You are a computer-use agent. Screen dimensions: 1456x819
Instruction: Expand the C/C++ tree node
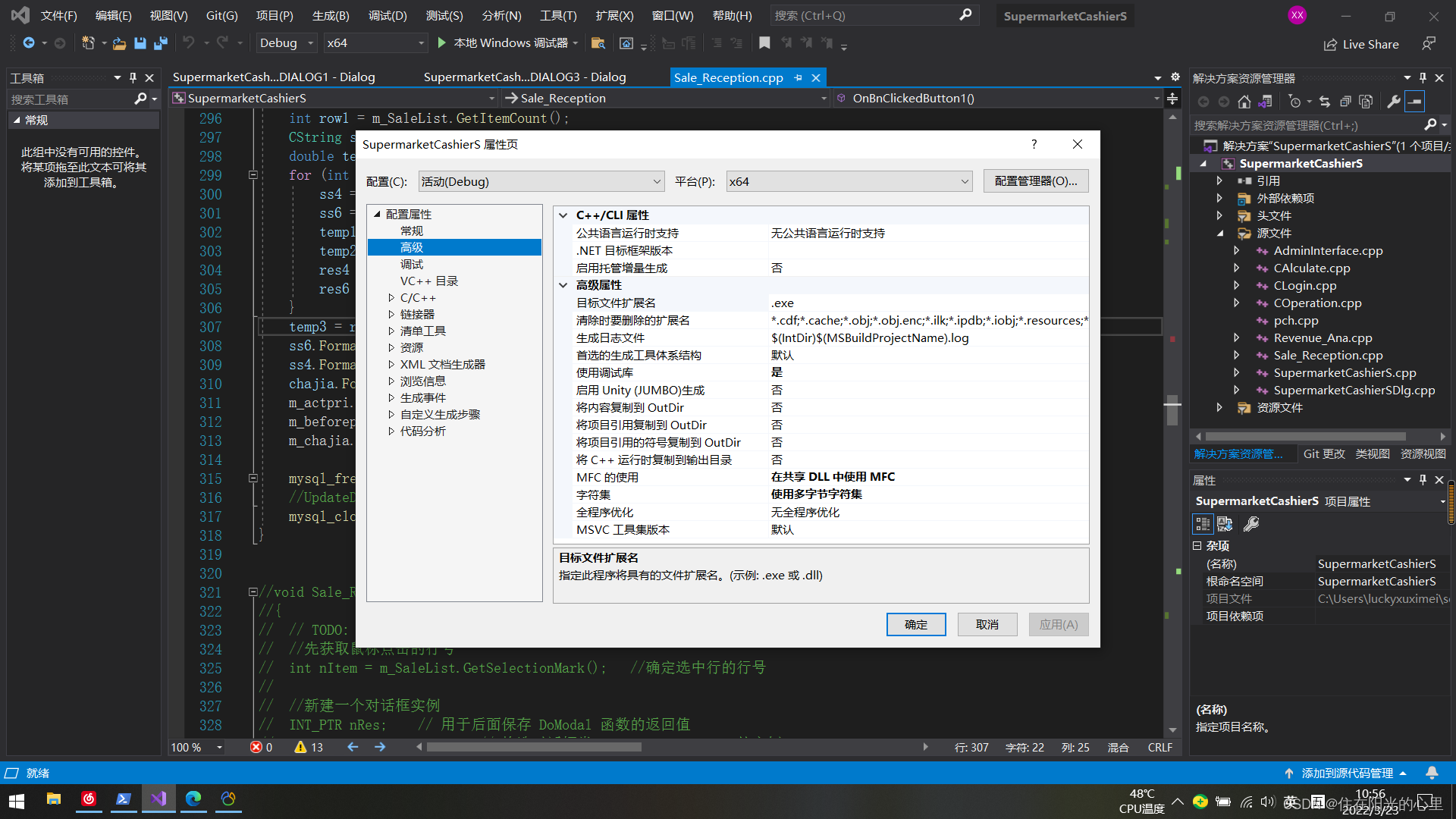pyautogui.click(x=391, y=298)
